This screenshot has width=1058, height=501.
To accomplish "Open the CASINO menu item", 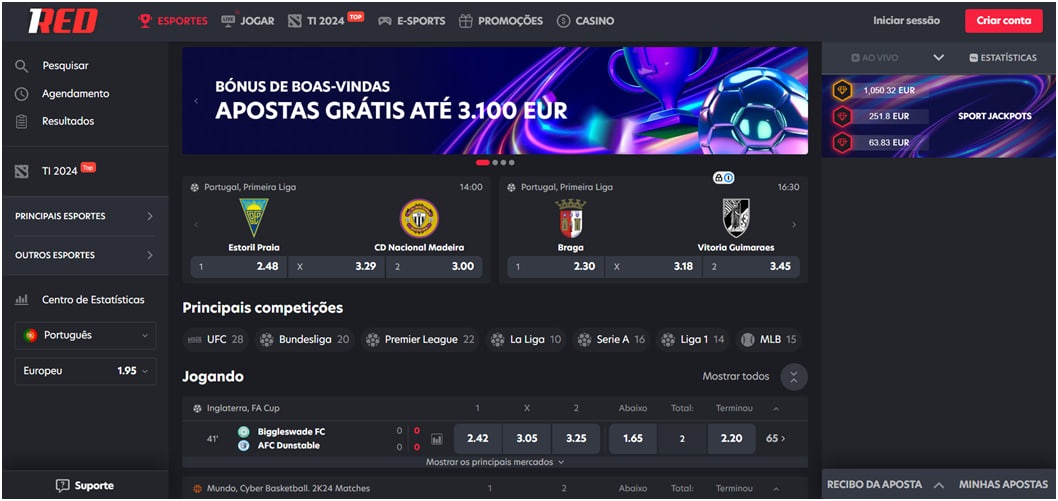I will 585,21.
